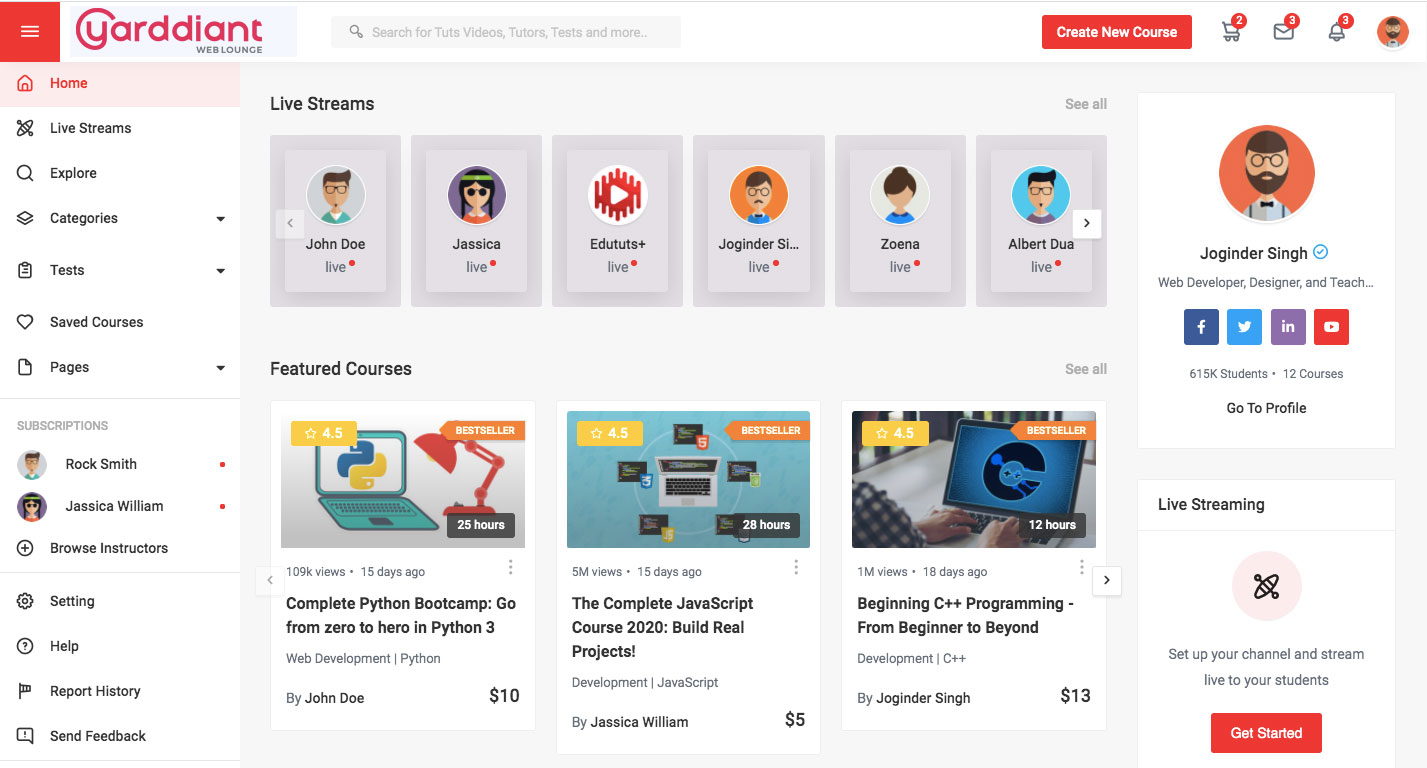Open notifications via the bell icon

(1336, 31)
